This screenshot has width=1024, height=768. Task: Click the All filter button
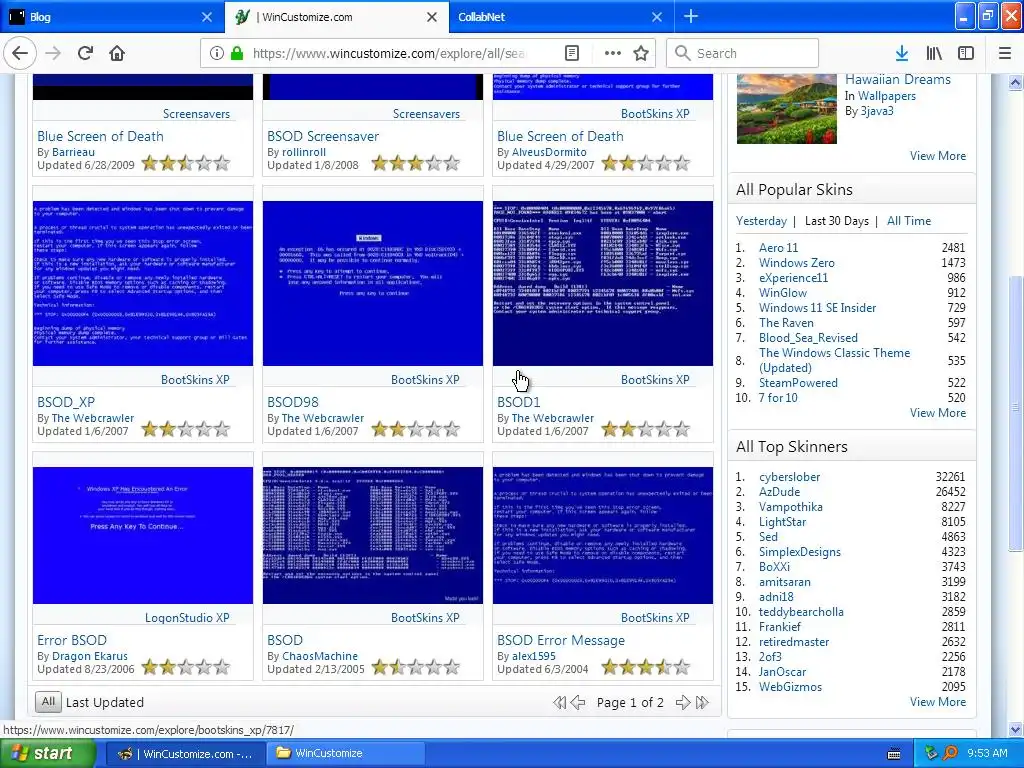[x=48, y=701]
